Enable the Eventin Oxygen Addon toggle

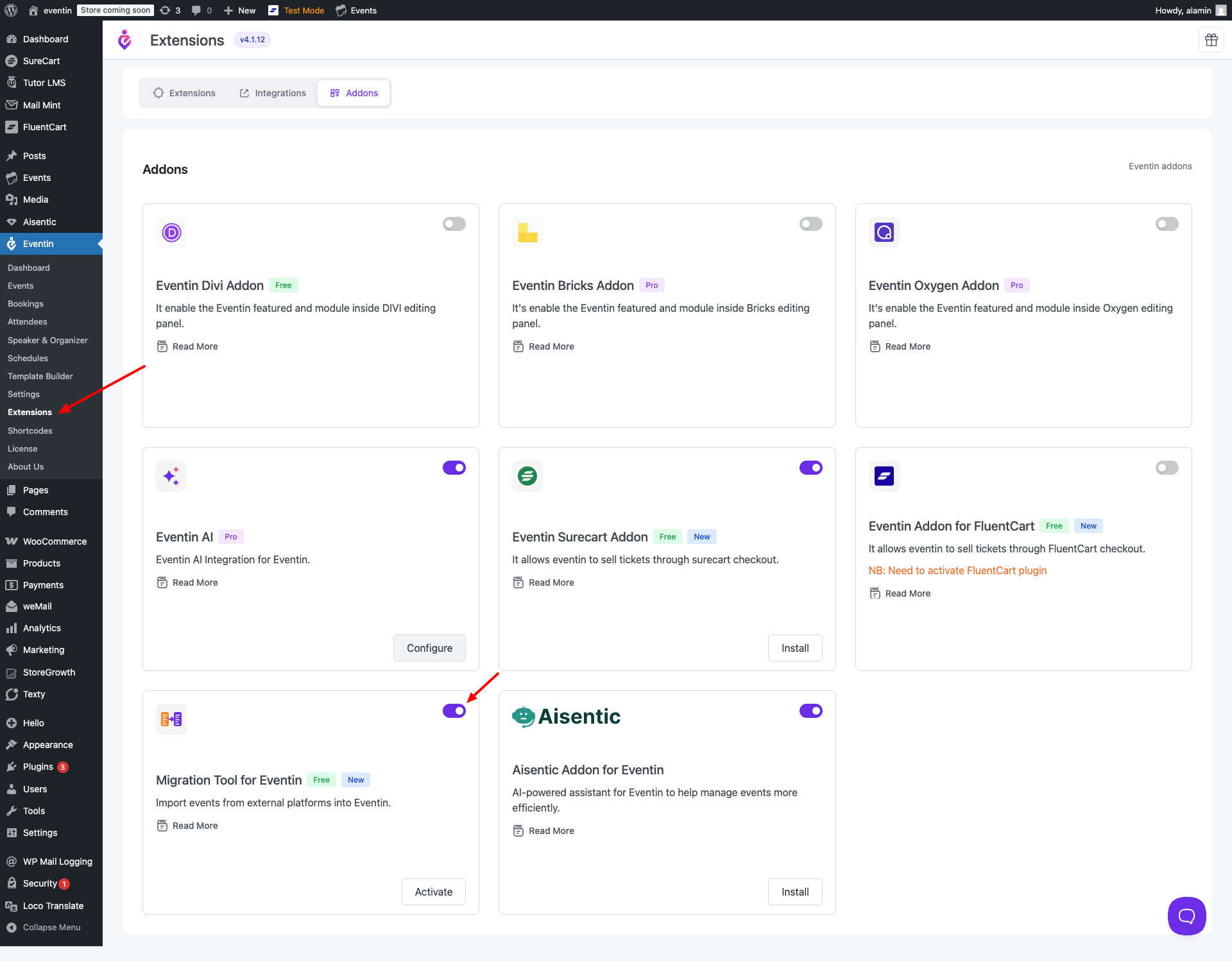click(x=1167, y=224)
